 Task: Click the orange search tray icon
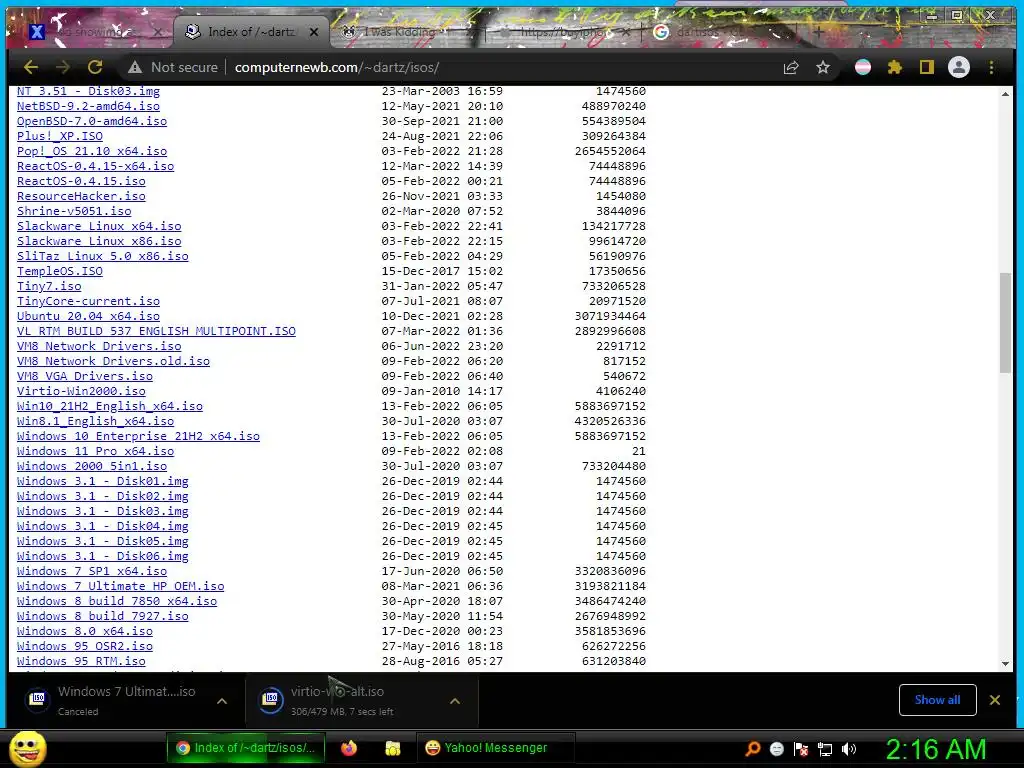click(x=753, y=749)
